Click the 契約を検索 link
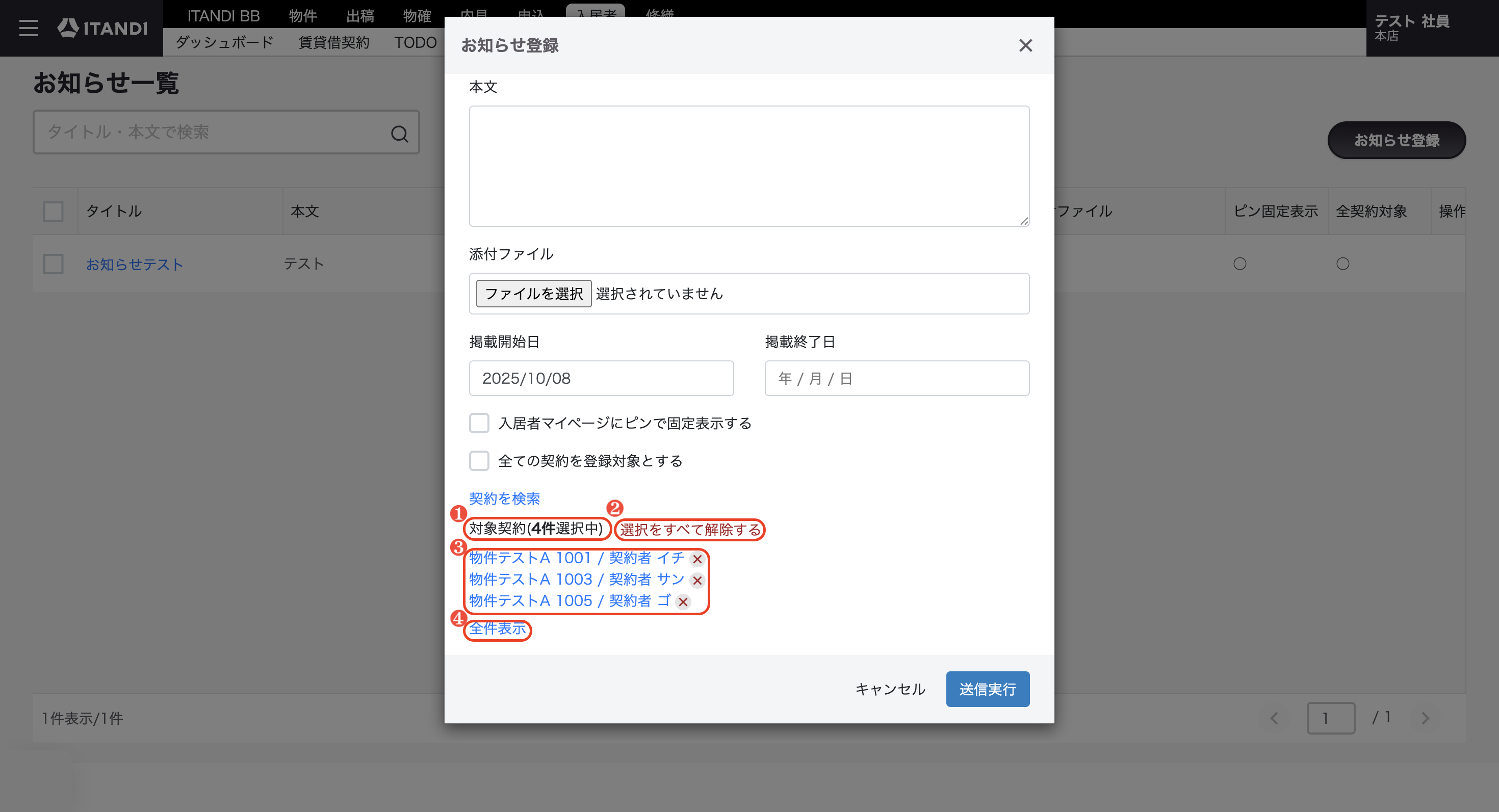This screenshot has width=1499, height=812. 505,499
